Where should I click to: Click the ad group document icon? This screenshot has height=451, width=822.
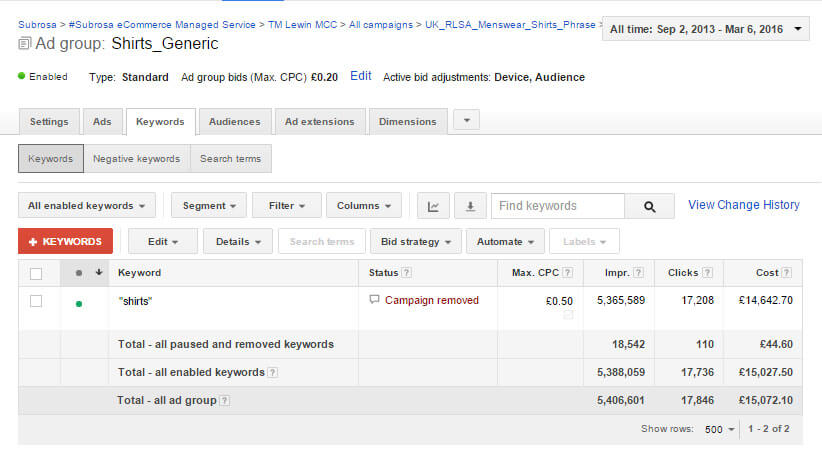pos(24,44)
